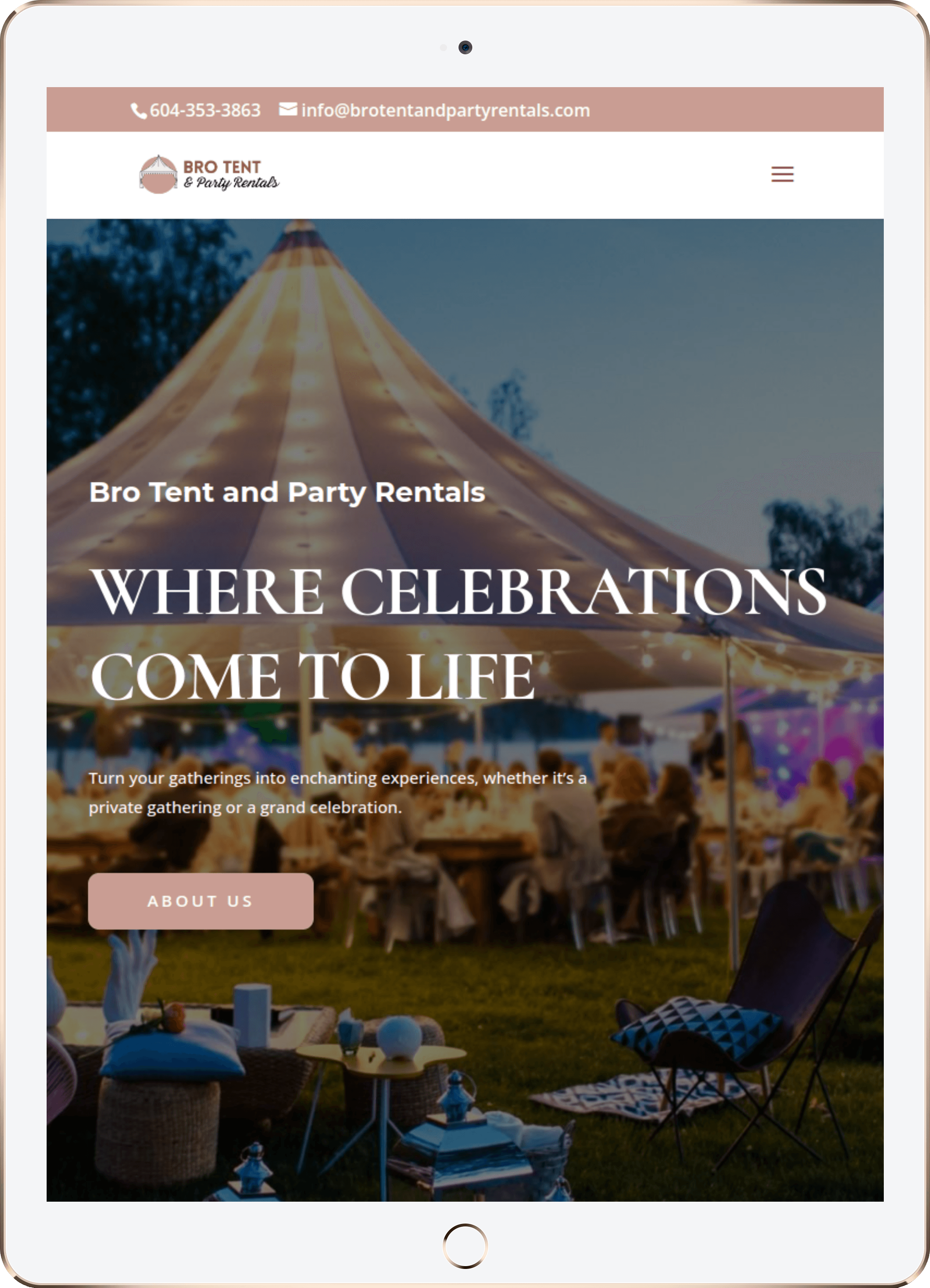The height and width of the screenshot is (1288, 930).
Task: Click the BRO TENT logo text
Action: point(222,167)
